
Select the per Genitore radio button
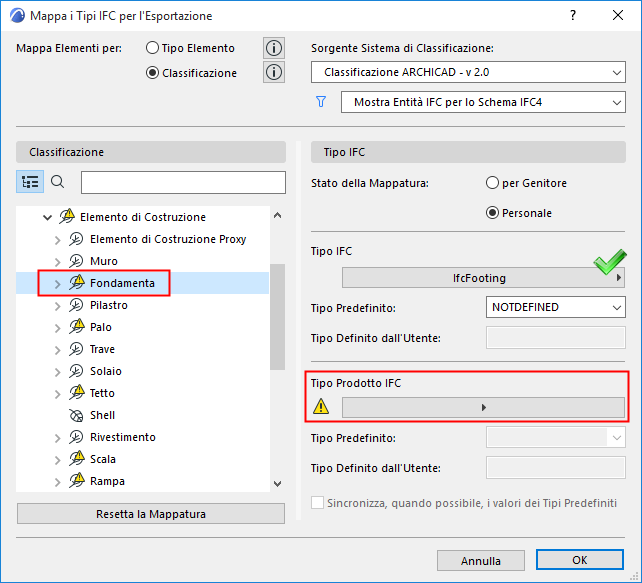492,183
